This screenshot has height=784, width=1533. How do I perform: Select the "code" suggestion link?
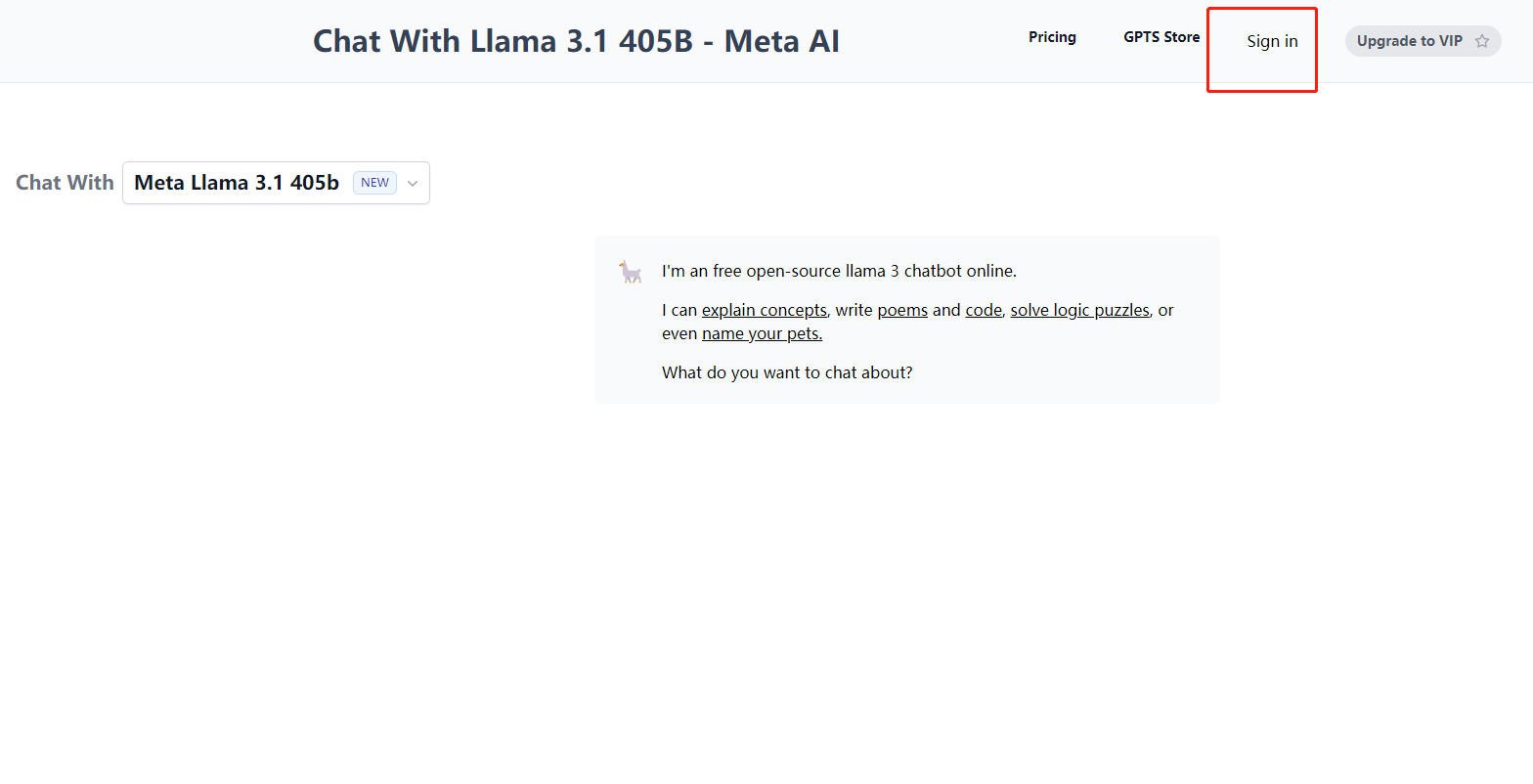point(984,310)
